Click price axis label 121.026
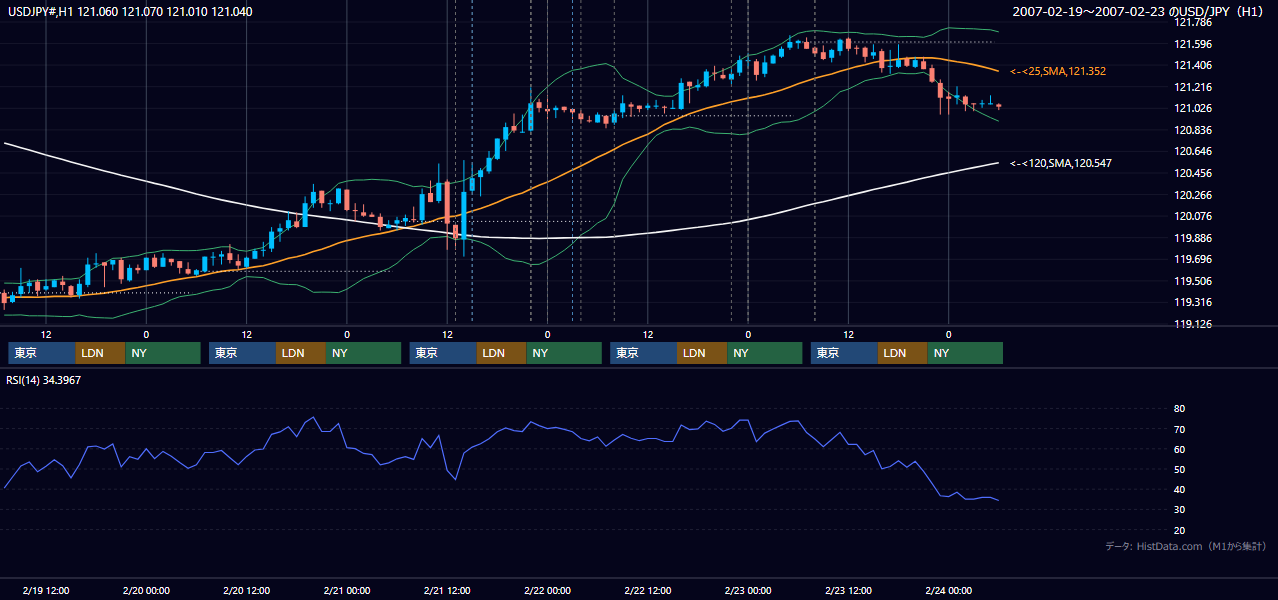This screenshot has height=600, width=1278. [x=1192, y=108]
